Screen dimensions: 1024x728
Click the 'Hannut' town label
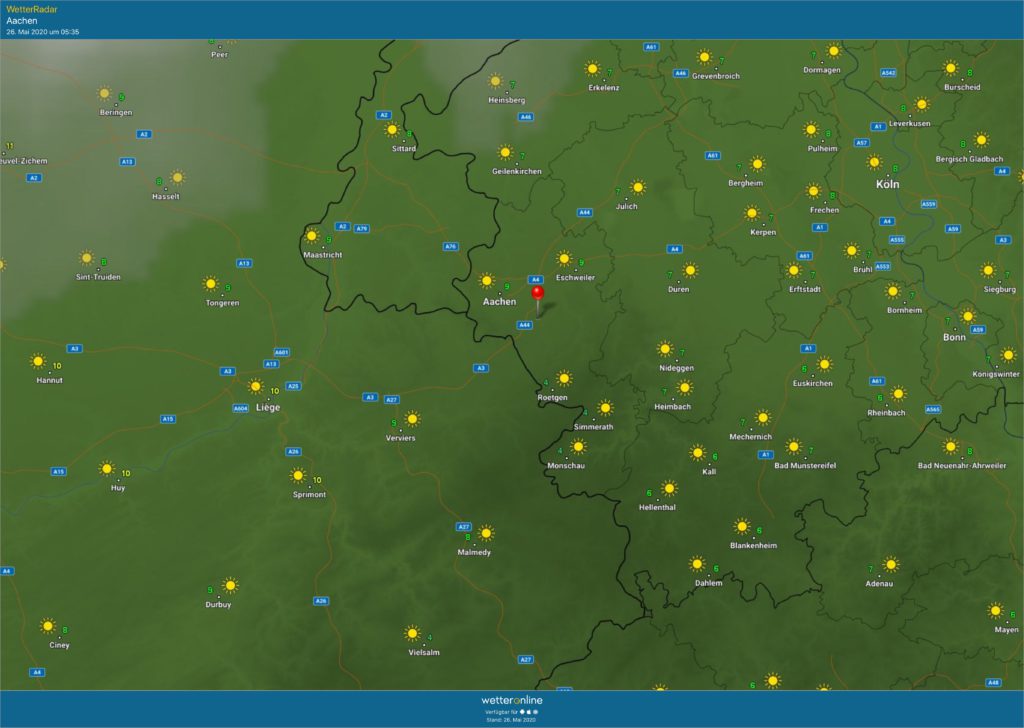(x=50, y=380)
